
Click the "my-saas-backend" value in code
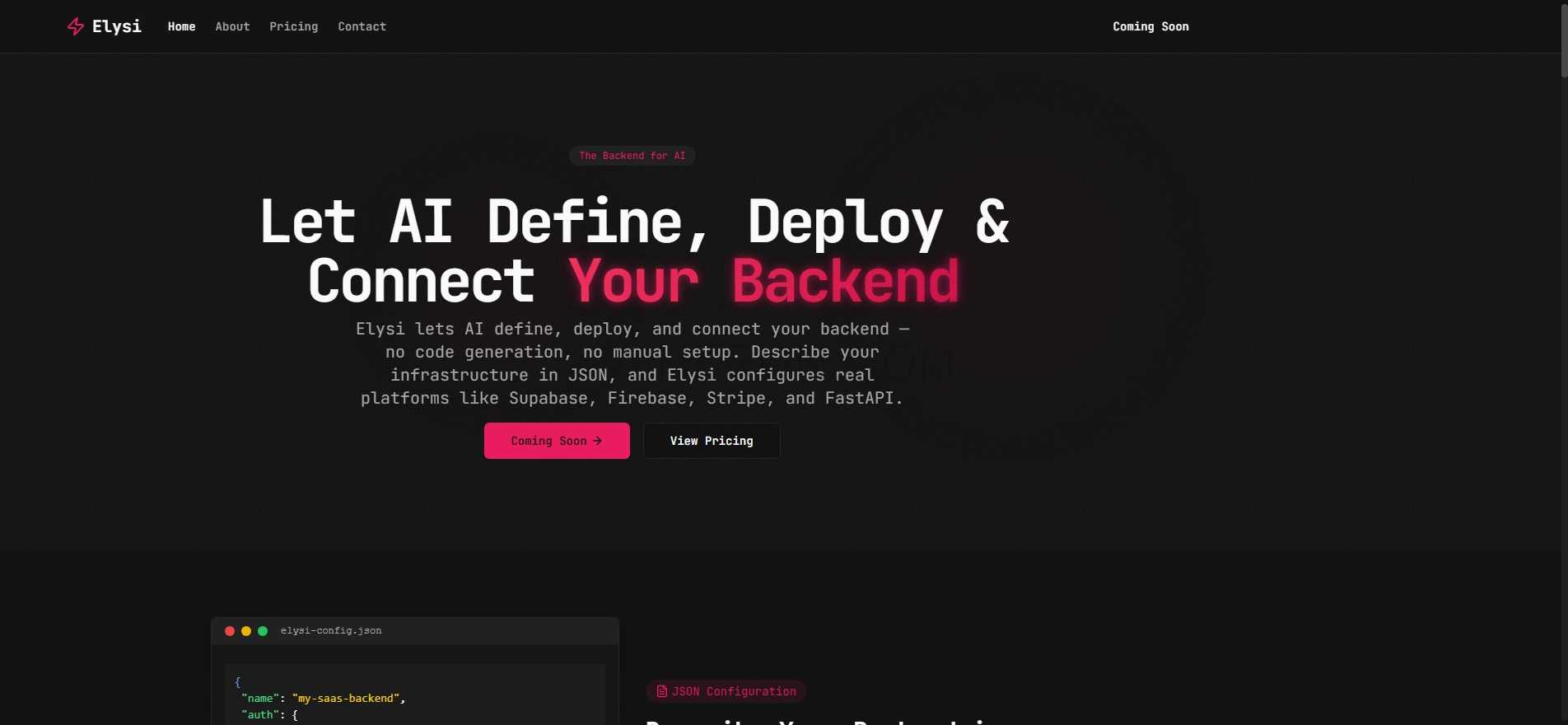pyautogui.click(x=346, y=698)
